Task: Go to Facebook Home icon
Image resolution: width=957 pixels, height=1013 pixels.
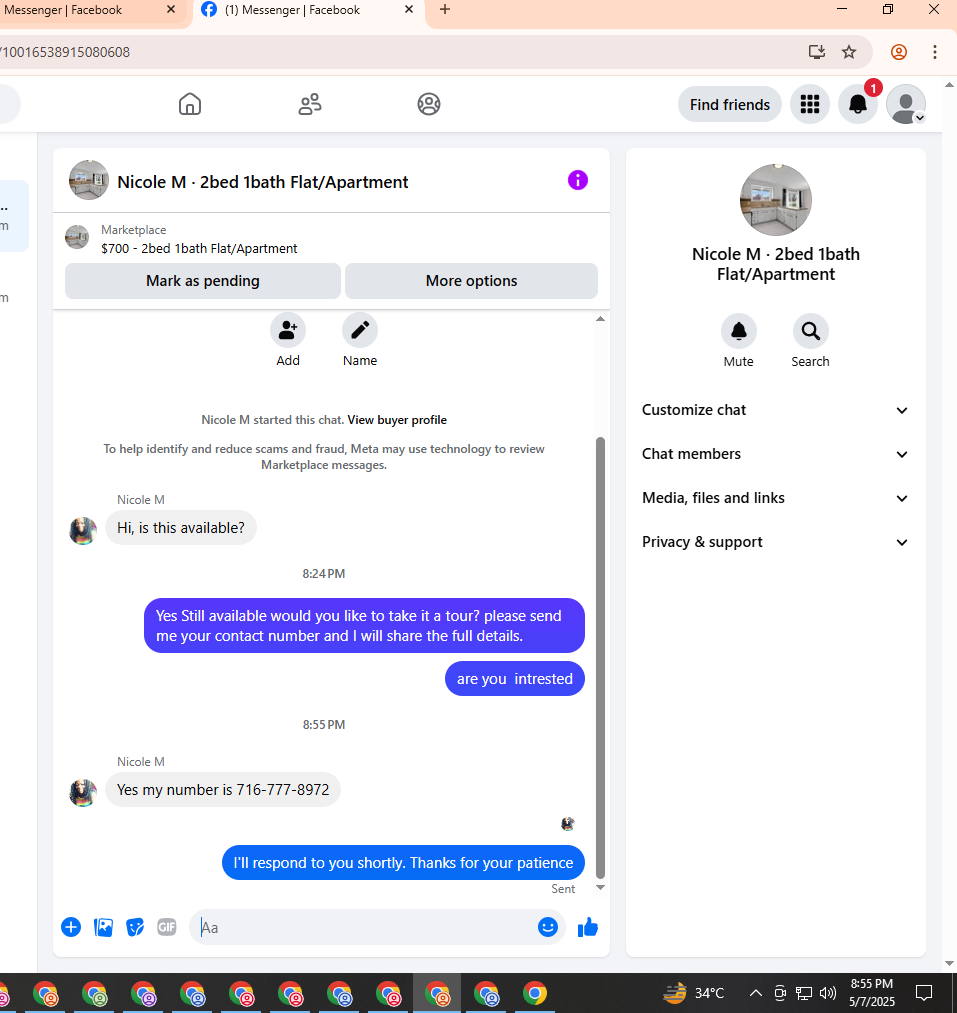Action: pos(190,104)
